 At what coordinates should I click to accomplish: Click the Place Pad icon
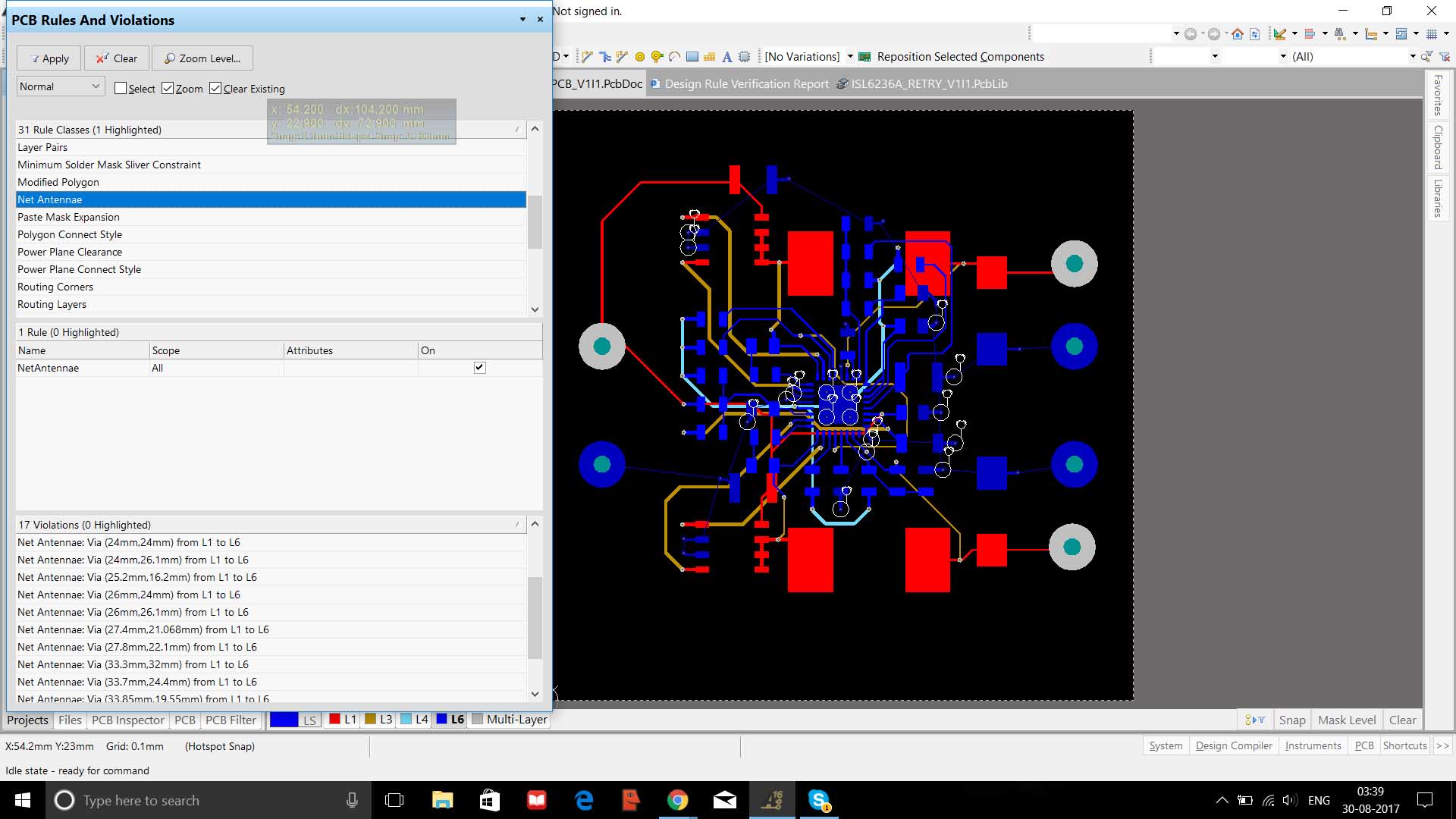639,57
